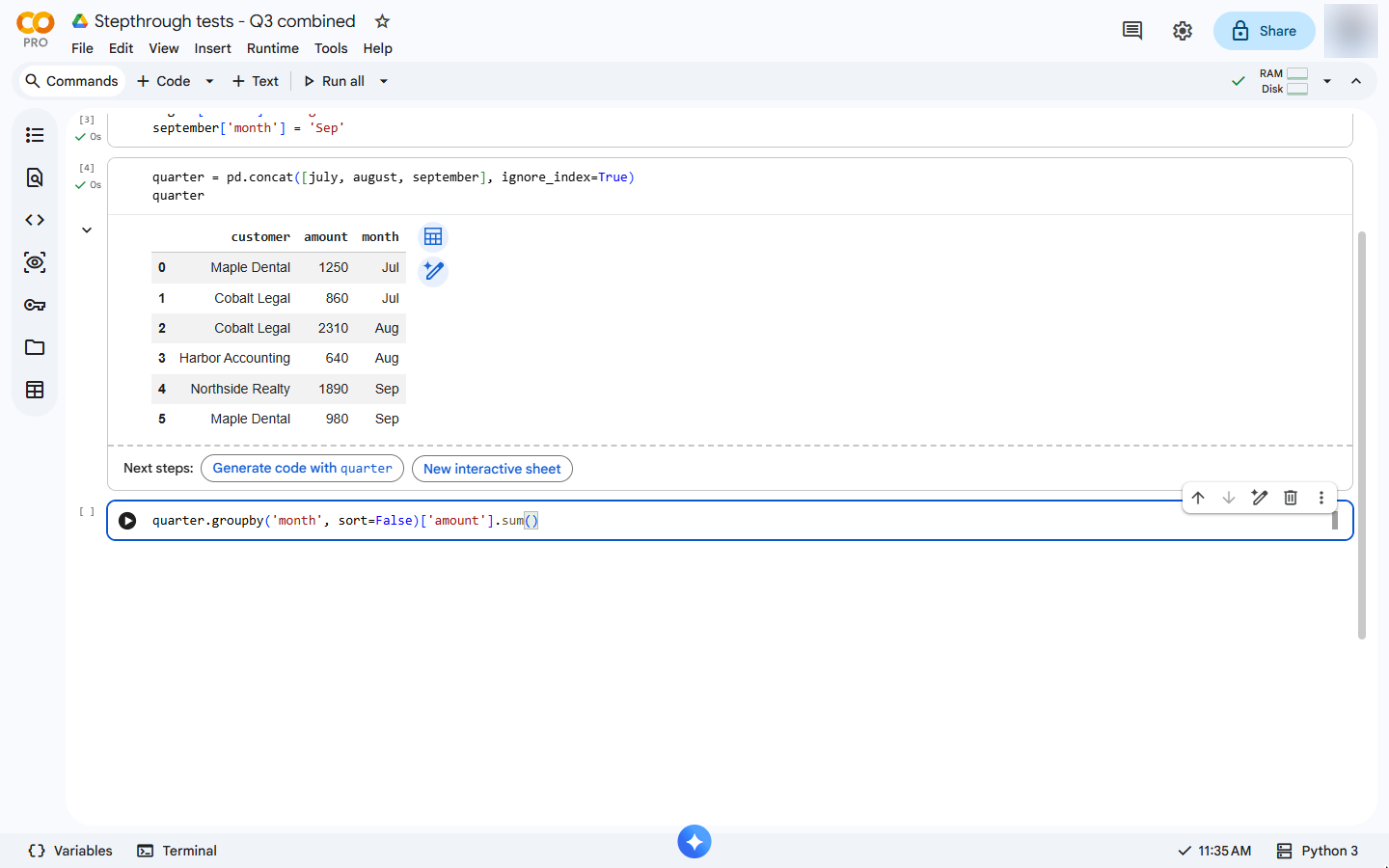The width and height of the screenshot is (1389, 868).
Task: Click the Share button
Action: click(1264, 31)
